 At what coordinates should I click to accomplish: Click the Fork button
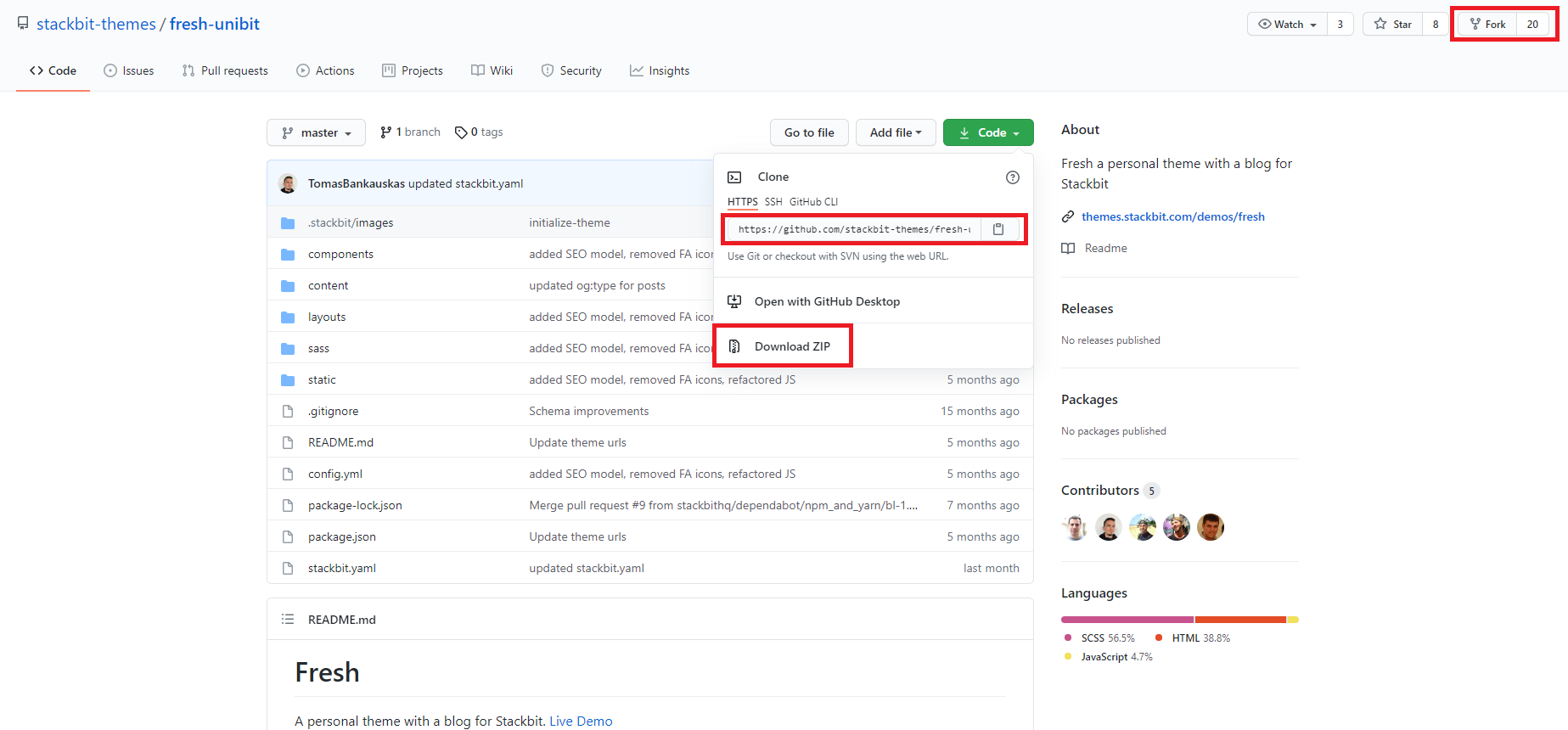click(x=1487, y=24)
